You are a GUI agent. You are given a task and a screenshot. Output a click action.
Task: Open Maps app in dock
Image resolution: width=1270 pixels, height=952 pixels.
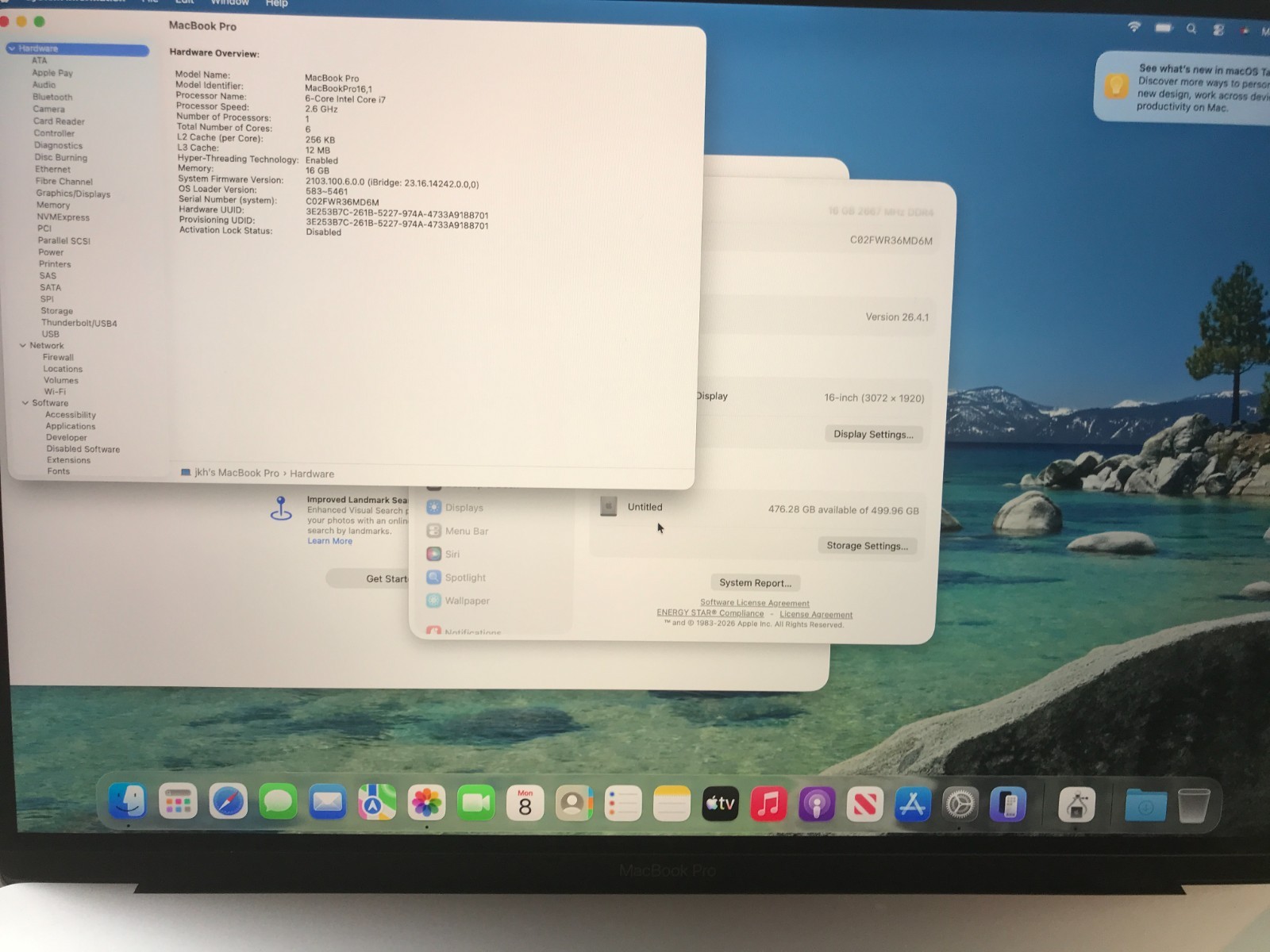click(x=377, y=803)
